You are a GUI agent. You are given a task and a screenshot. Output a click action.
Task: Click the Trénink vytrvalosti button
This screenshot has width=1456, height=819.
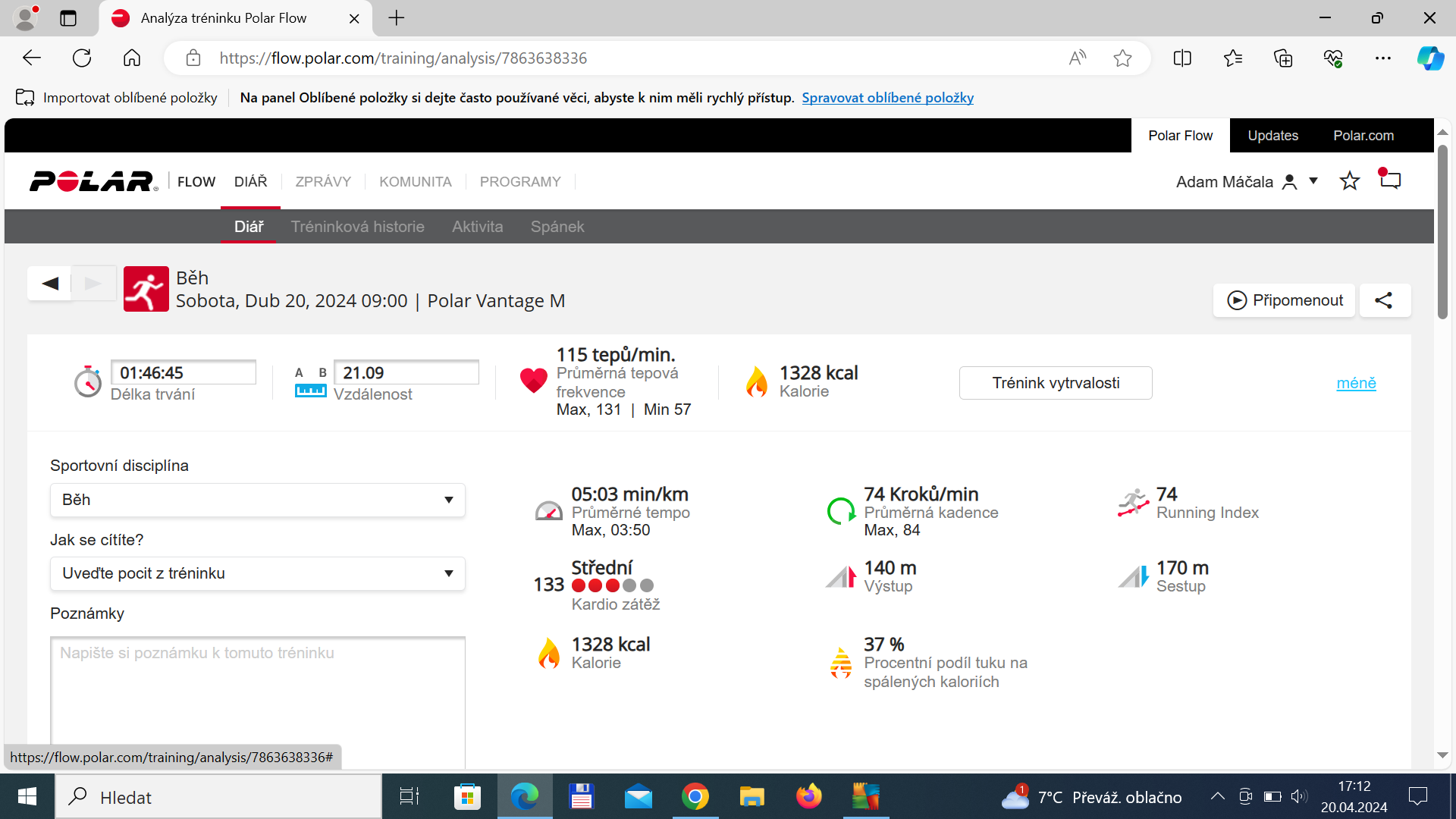(1056, 383)
